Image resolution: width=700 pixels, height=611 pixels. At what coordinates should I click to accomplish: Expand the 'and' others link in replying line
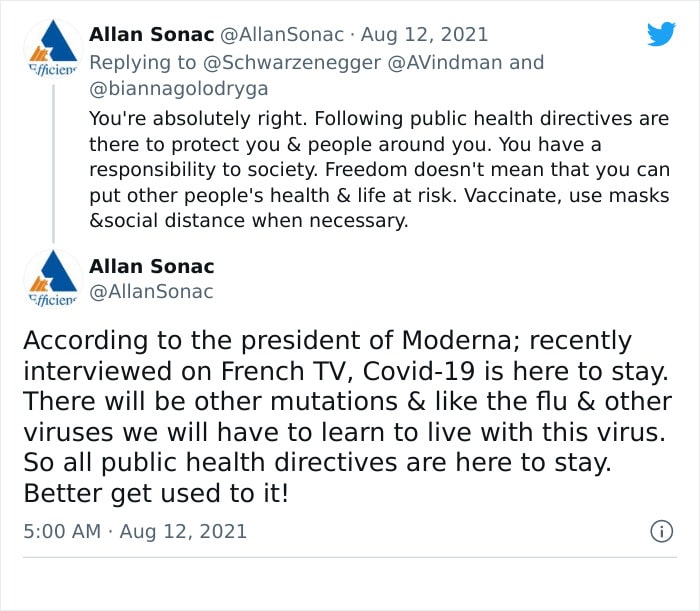pos(526,62)
